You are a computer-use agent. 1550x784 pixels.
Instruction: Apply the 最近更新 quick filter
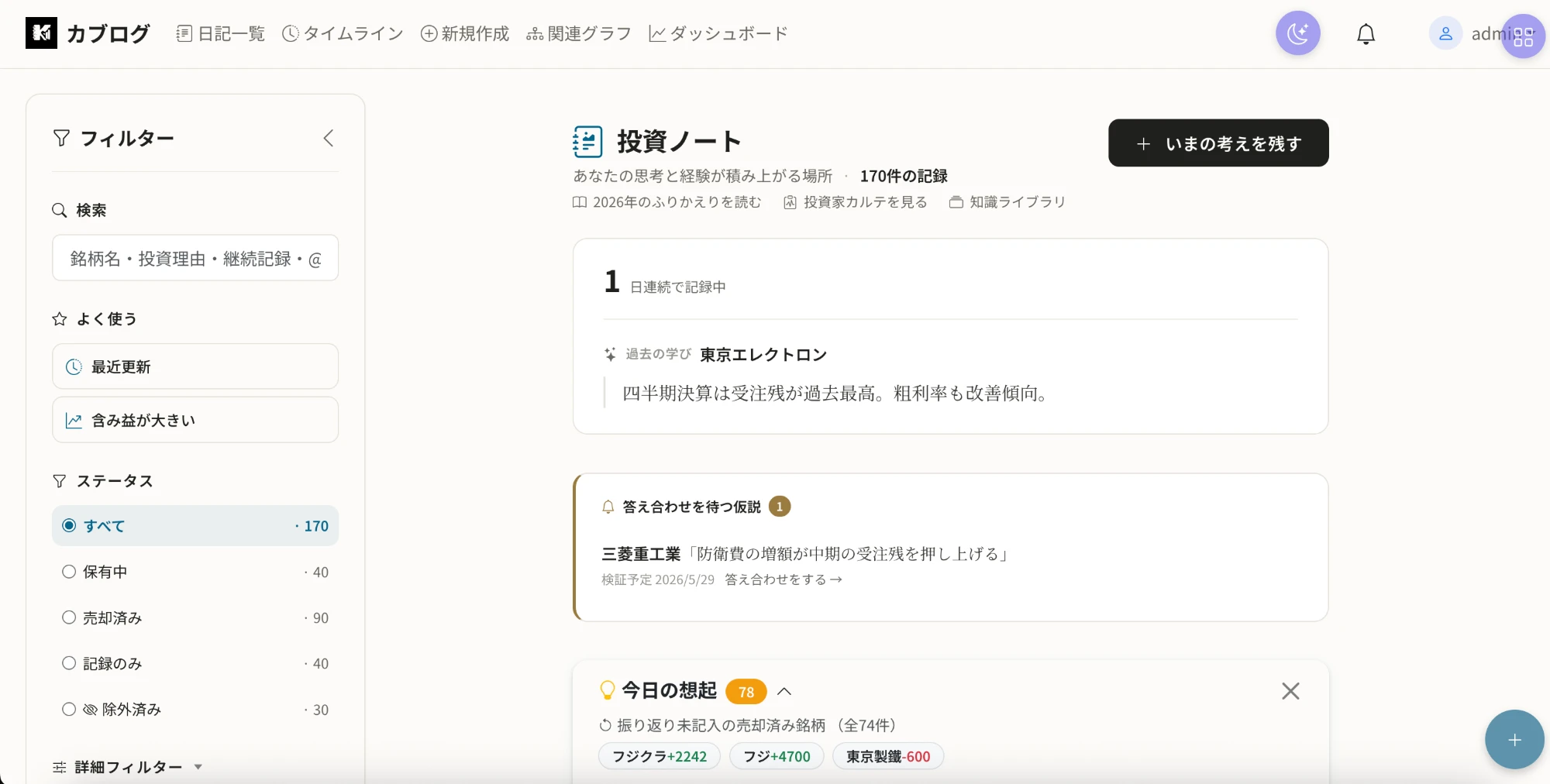point(195,366)
